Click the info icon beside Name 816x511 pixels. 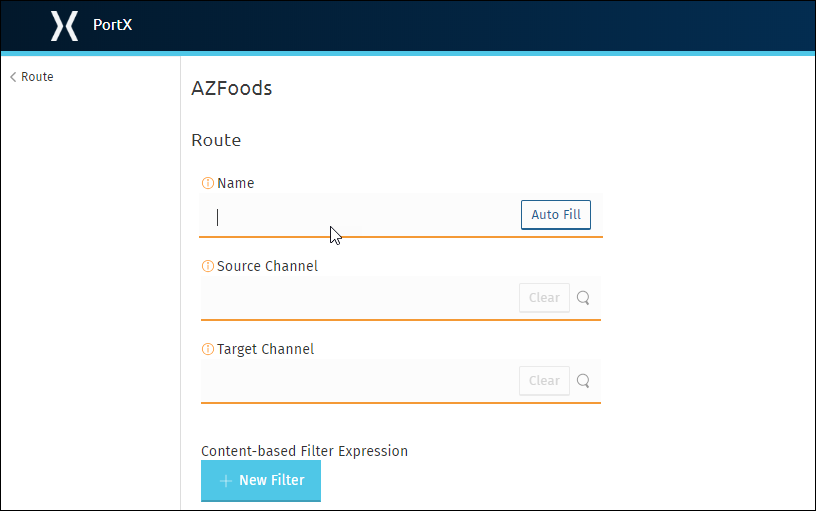[x=208, y=183]
